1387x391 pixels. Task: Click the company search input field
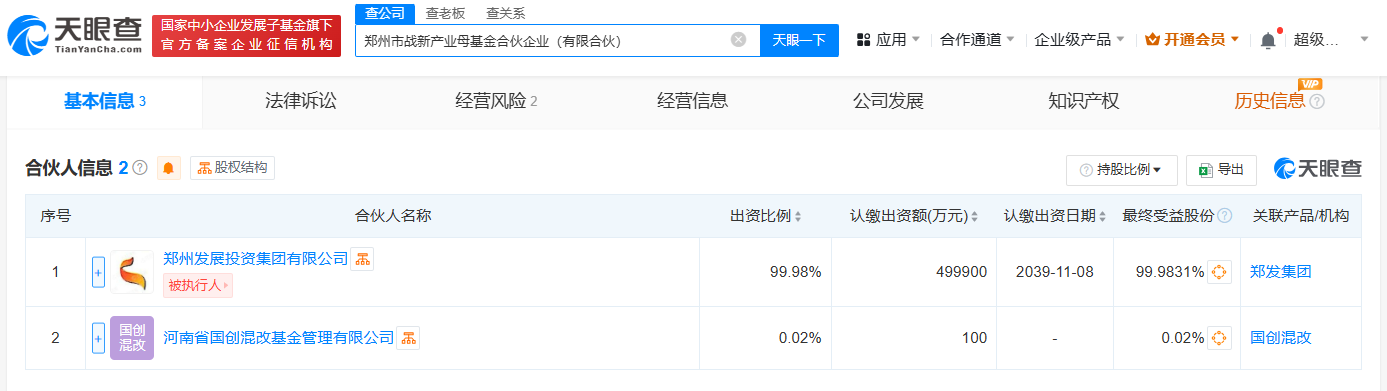pyautogui.click(x=544, y=40)
